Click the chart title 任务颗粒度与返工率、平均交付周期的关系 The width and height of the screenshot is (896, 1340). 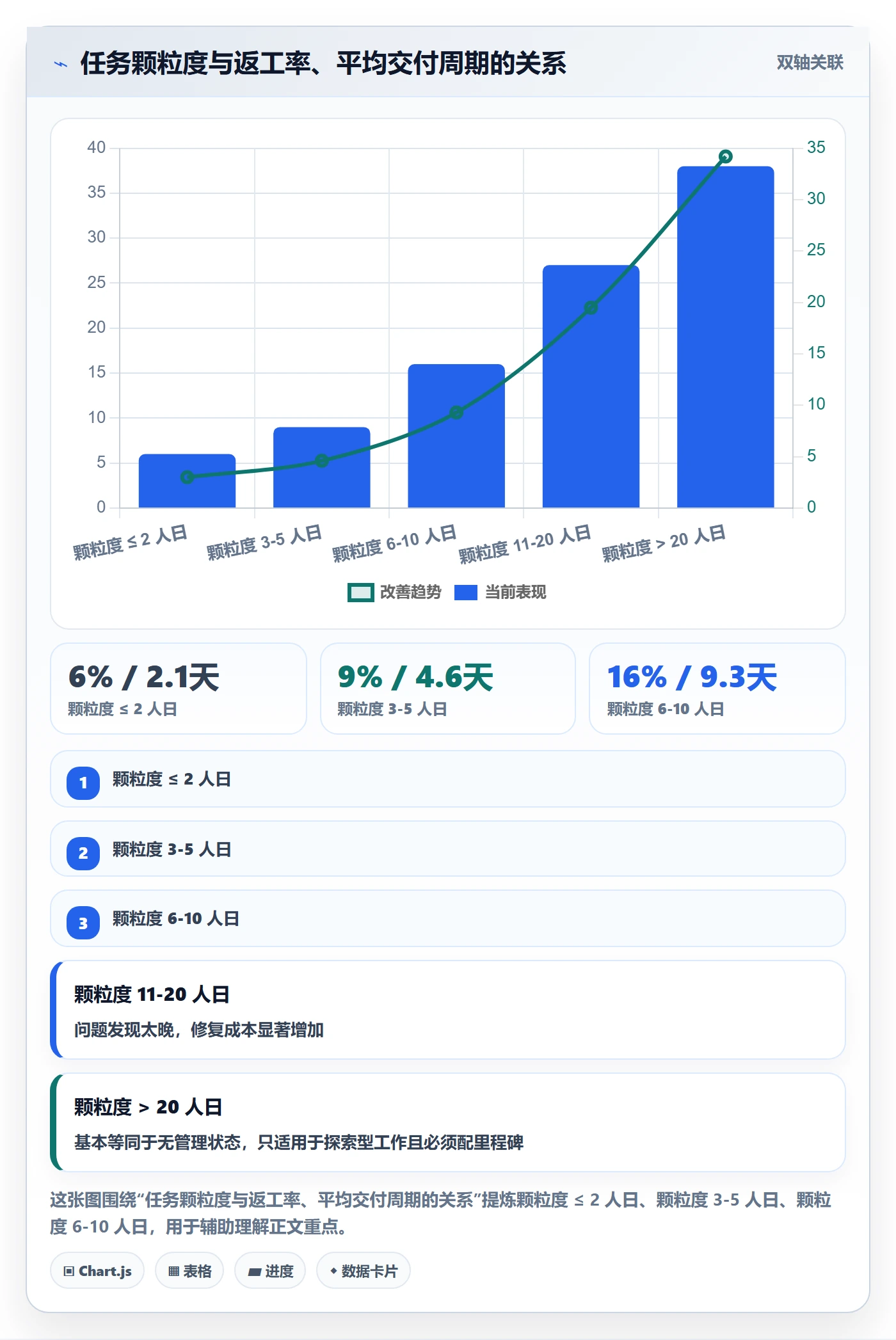click(323, 63)
